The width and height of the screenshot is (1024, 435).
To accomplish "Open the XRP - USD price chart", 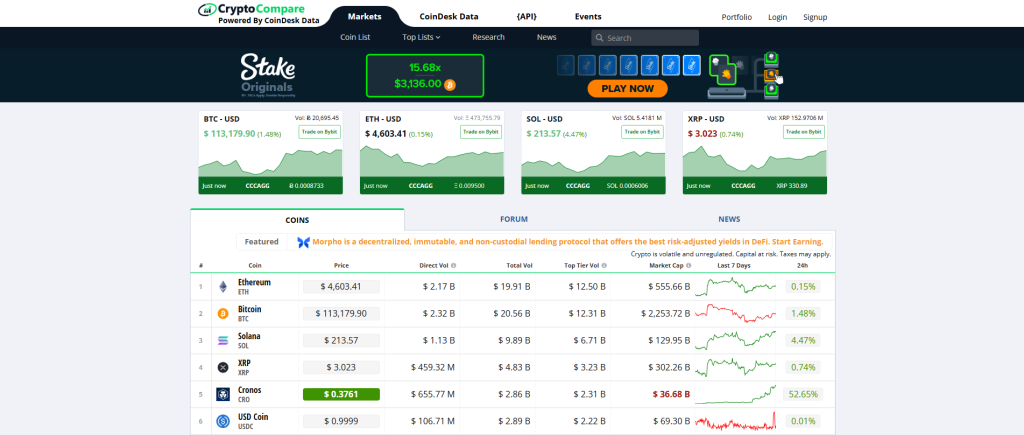I will coord(754,161).
